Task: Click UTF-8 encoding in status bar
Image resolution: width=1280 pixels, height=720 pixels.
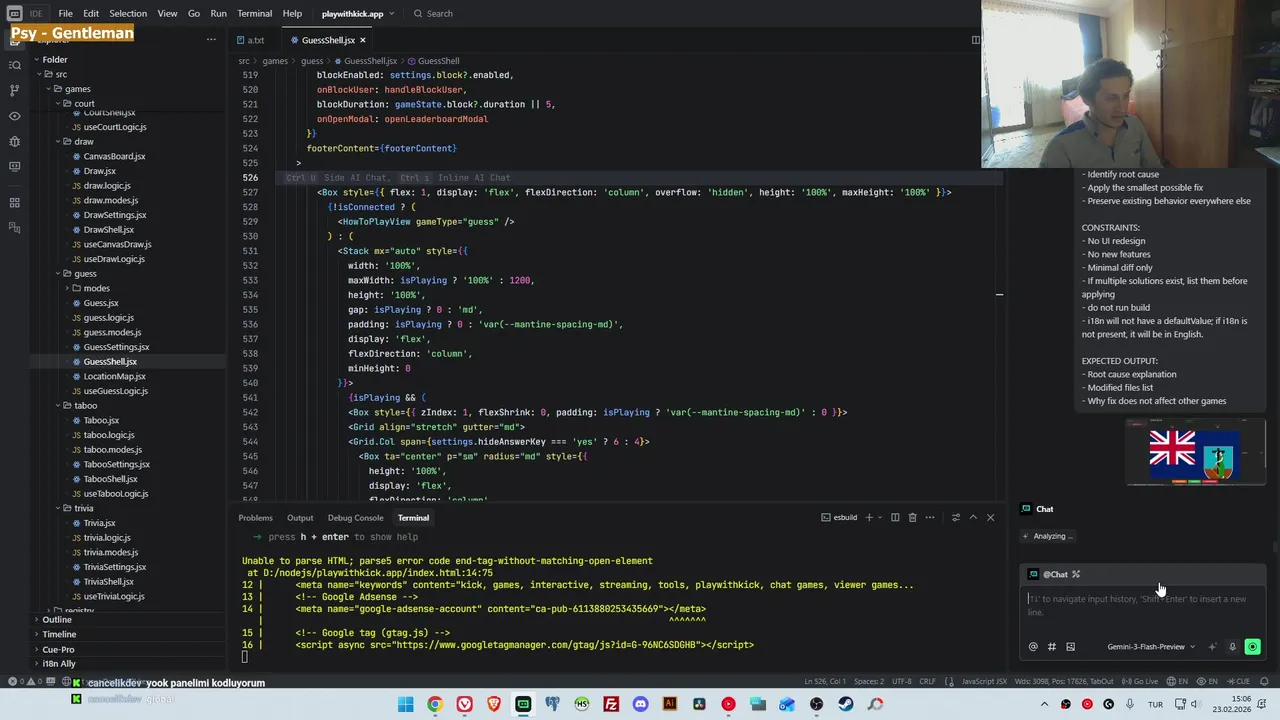Action: 901,681
